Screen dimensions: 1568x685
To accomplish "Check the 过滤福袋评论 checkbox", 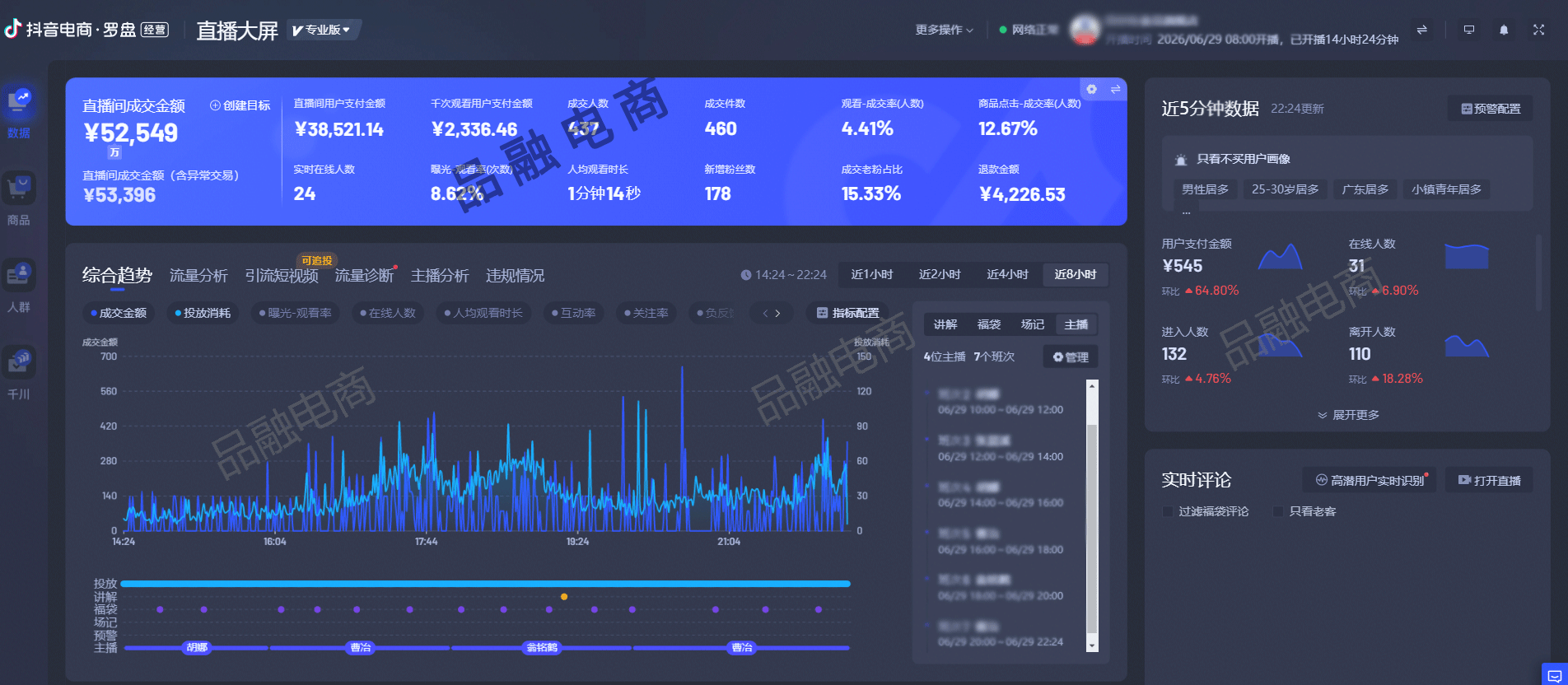I will pyautogui.click(x=1167, y=511).
